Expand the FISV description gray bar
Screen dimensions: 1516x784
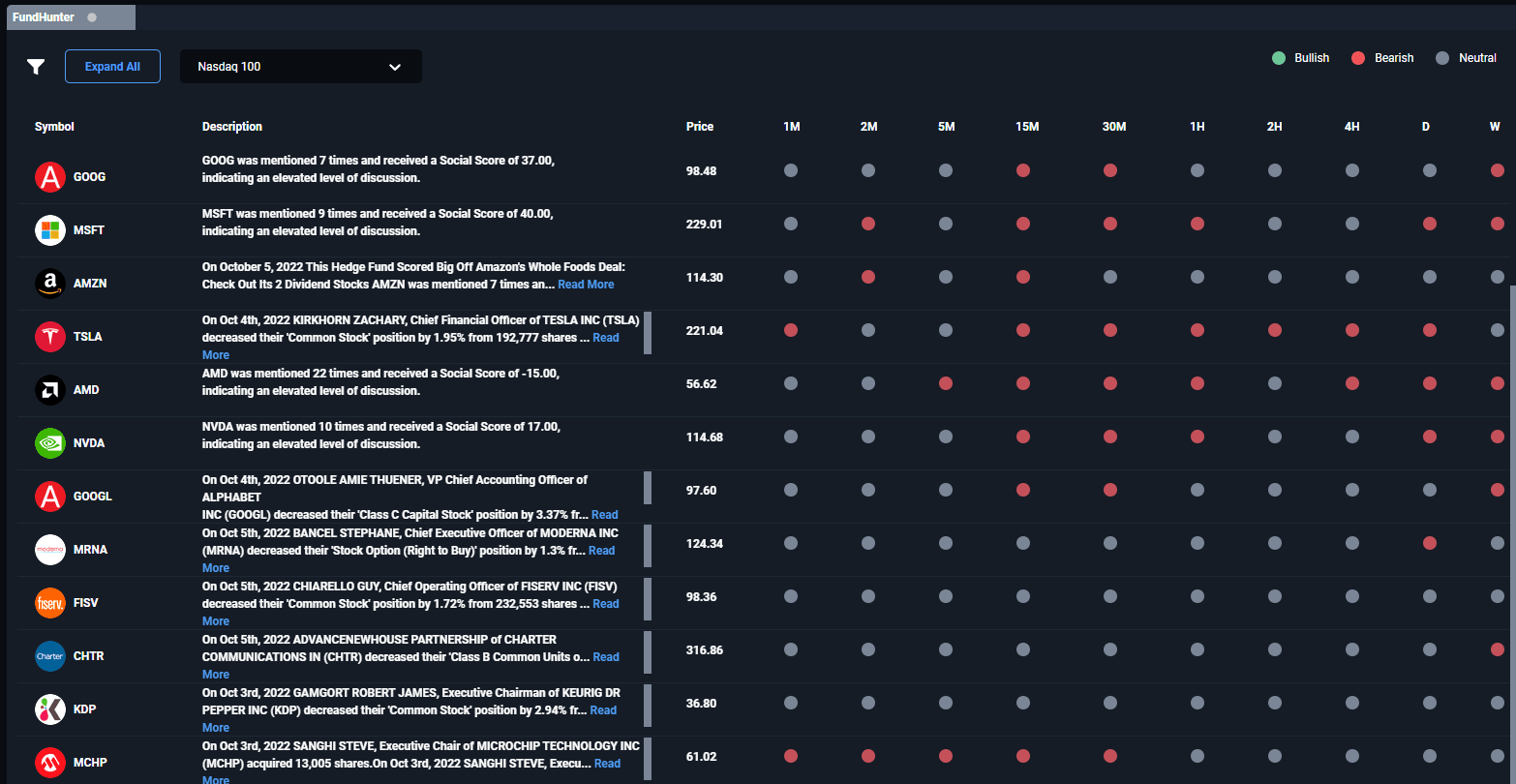(x=648, y=599)
